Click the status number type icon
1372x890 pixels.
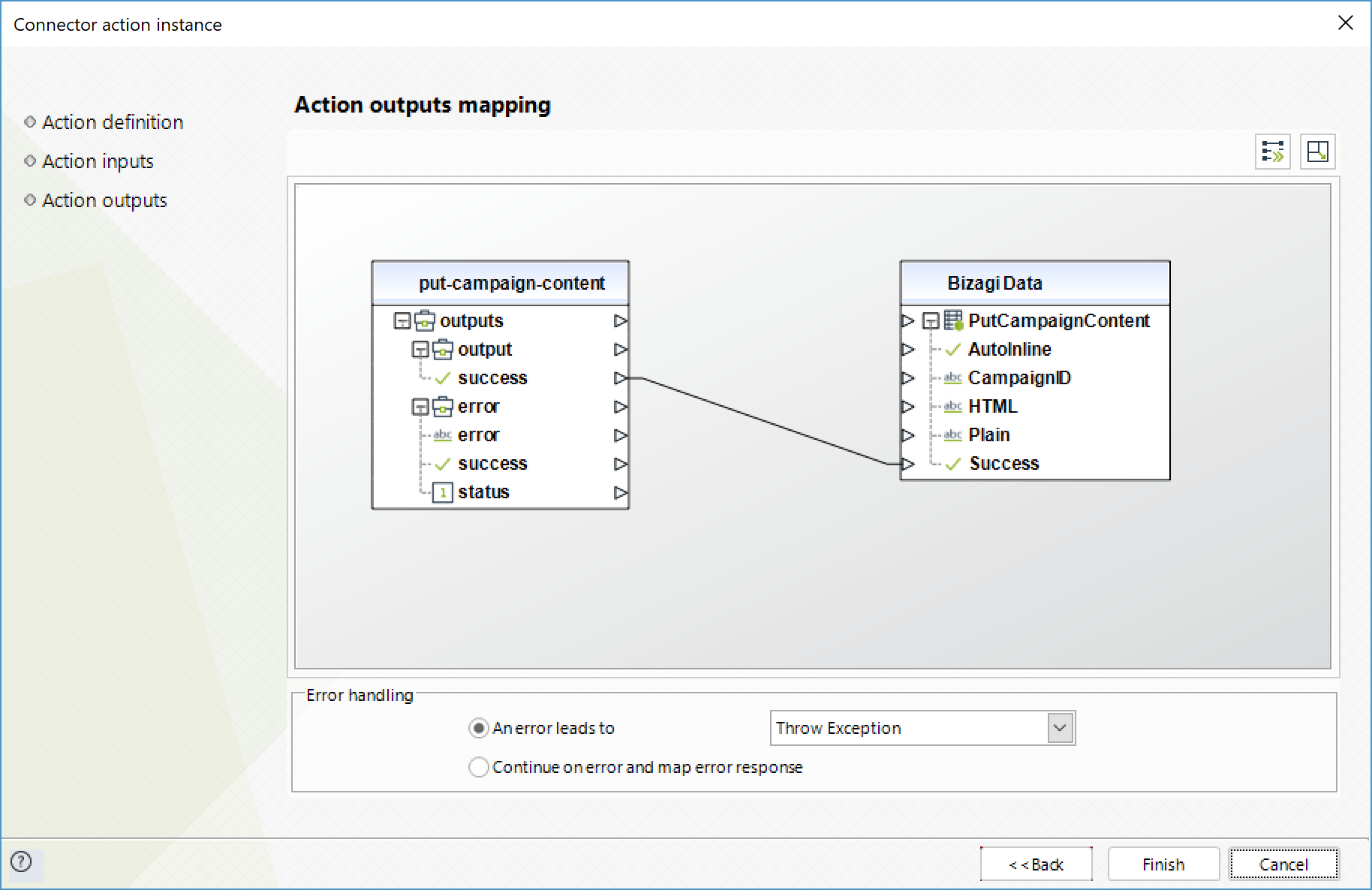pos(443,492)
